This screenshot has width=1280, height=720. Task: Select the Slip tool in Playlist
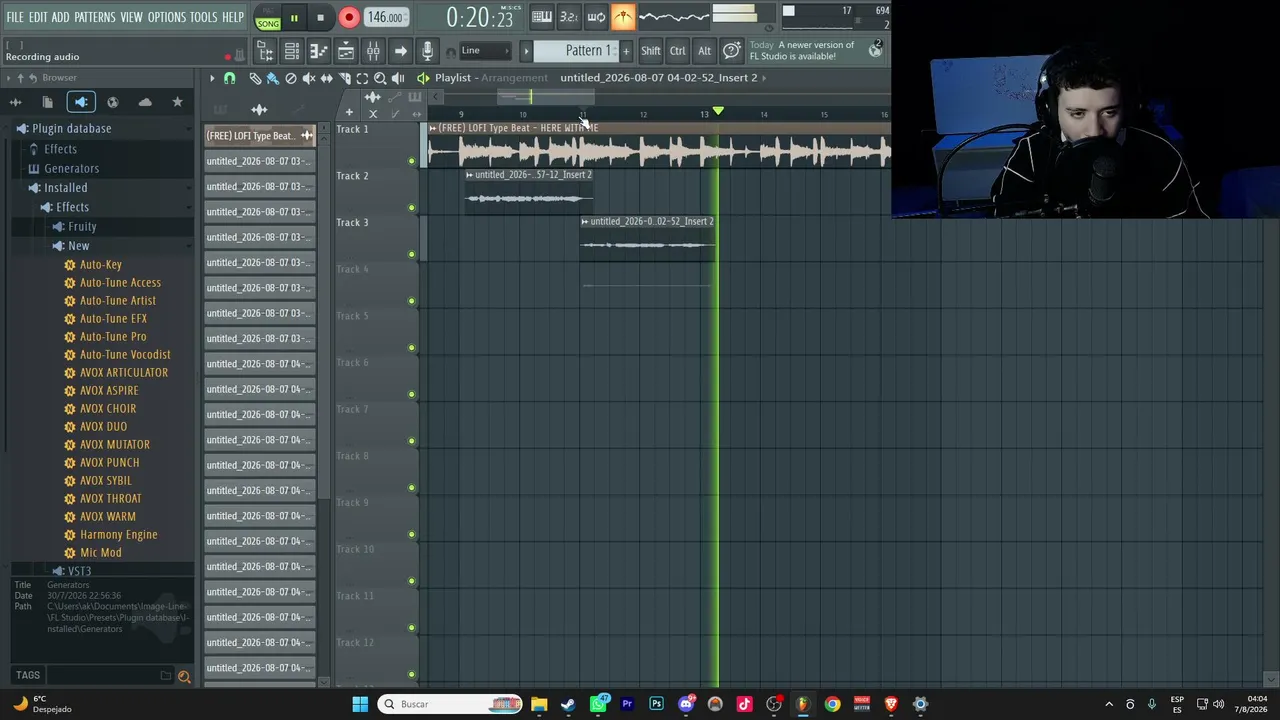coord(326,78)
